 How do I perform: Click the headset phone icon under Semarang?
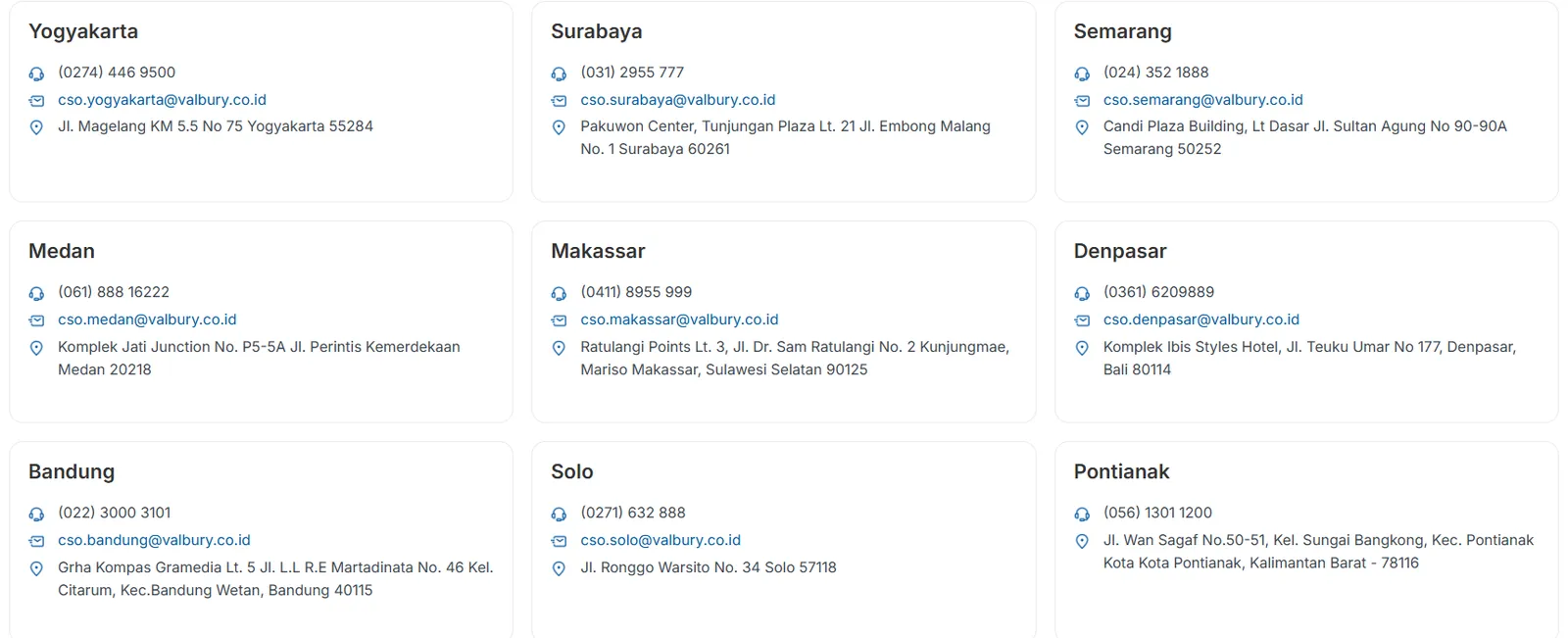pos(1082,74)
